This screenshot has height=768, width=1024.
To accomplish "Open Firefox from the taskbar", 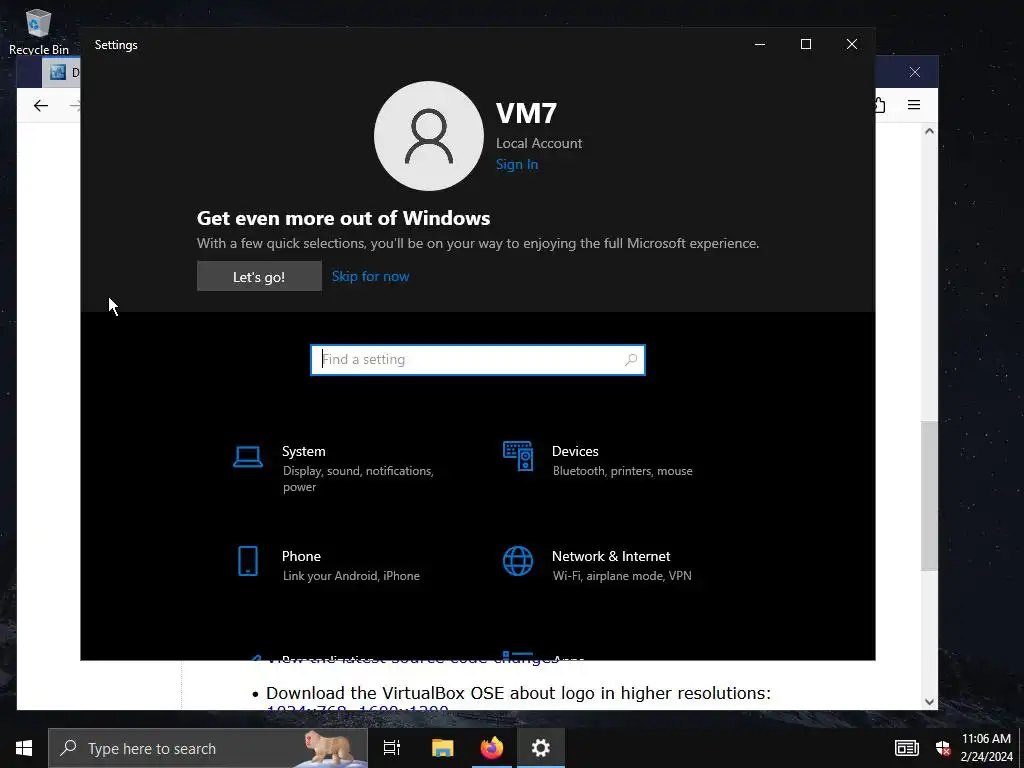I will (492, 748).
